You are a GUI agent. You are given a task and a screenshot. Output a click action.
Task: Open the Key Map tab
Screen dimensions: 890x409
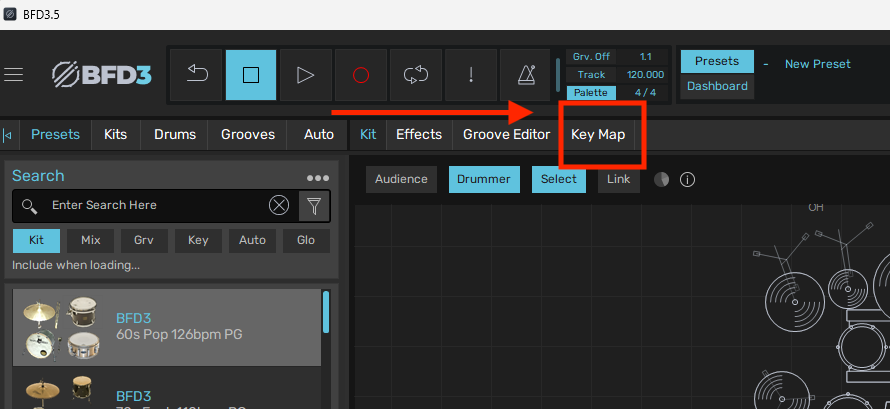tap(598, 134)
